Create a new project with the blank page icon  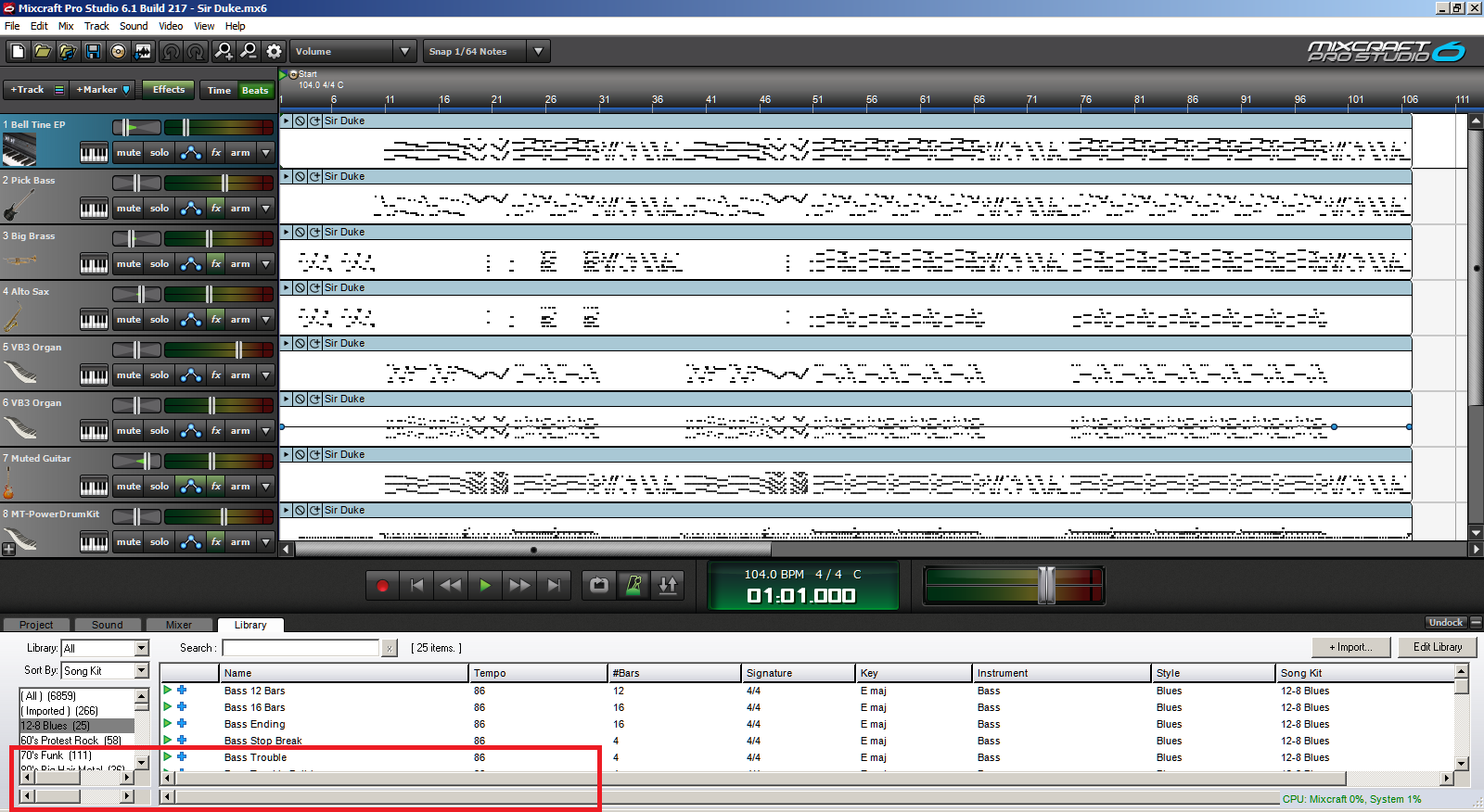coord(18,51)
